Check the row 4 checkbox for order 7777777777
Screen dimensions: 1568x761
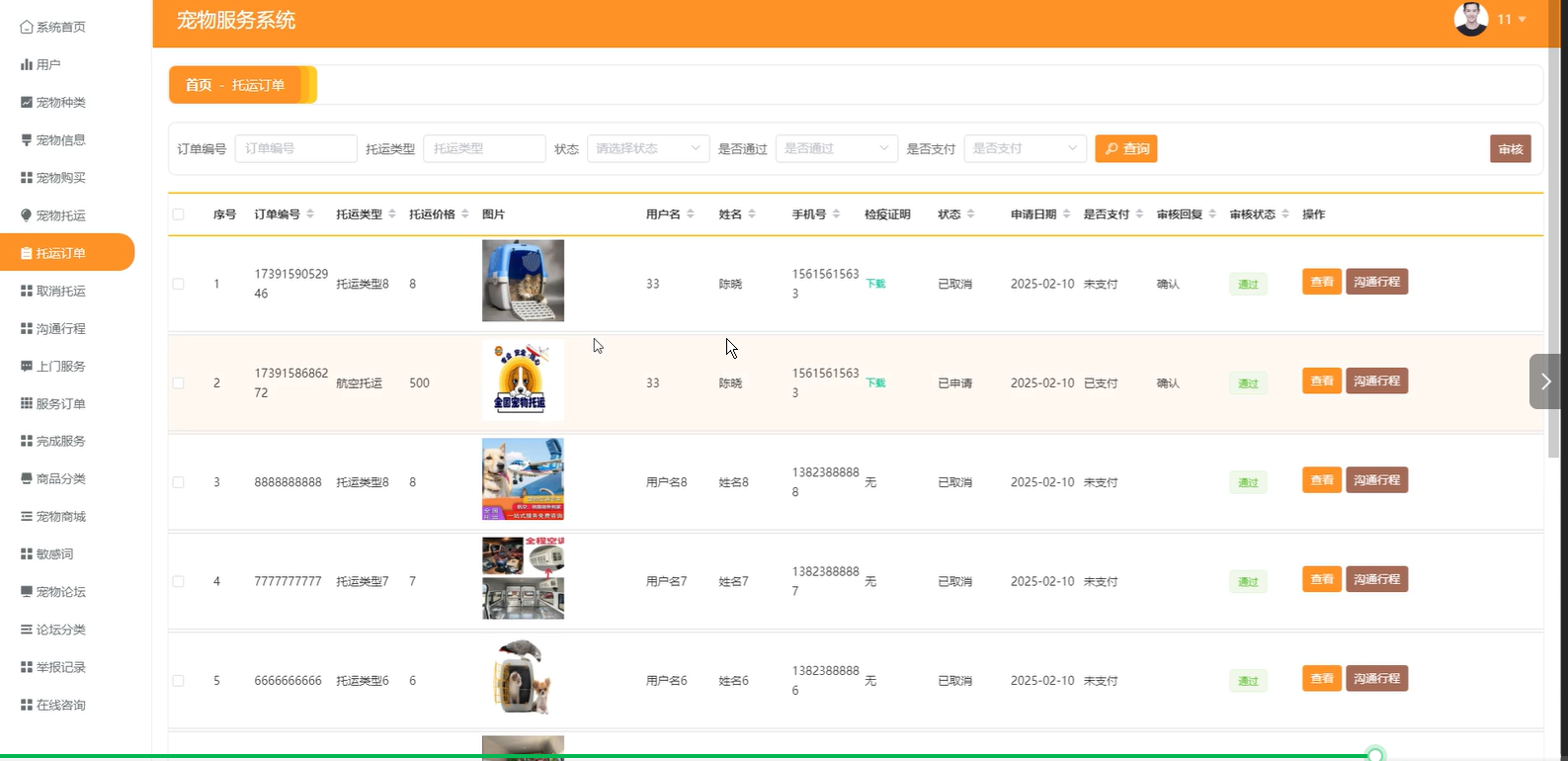click(178, 581)
